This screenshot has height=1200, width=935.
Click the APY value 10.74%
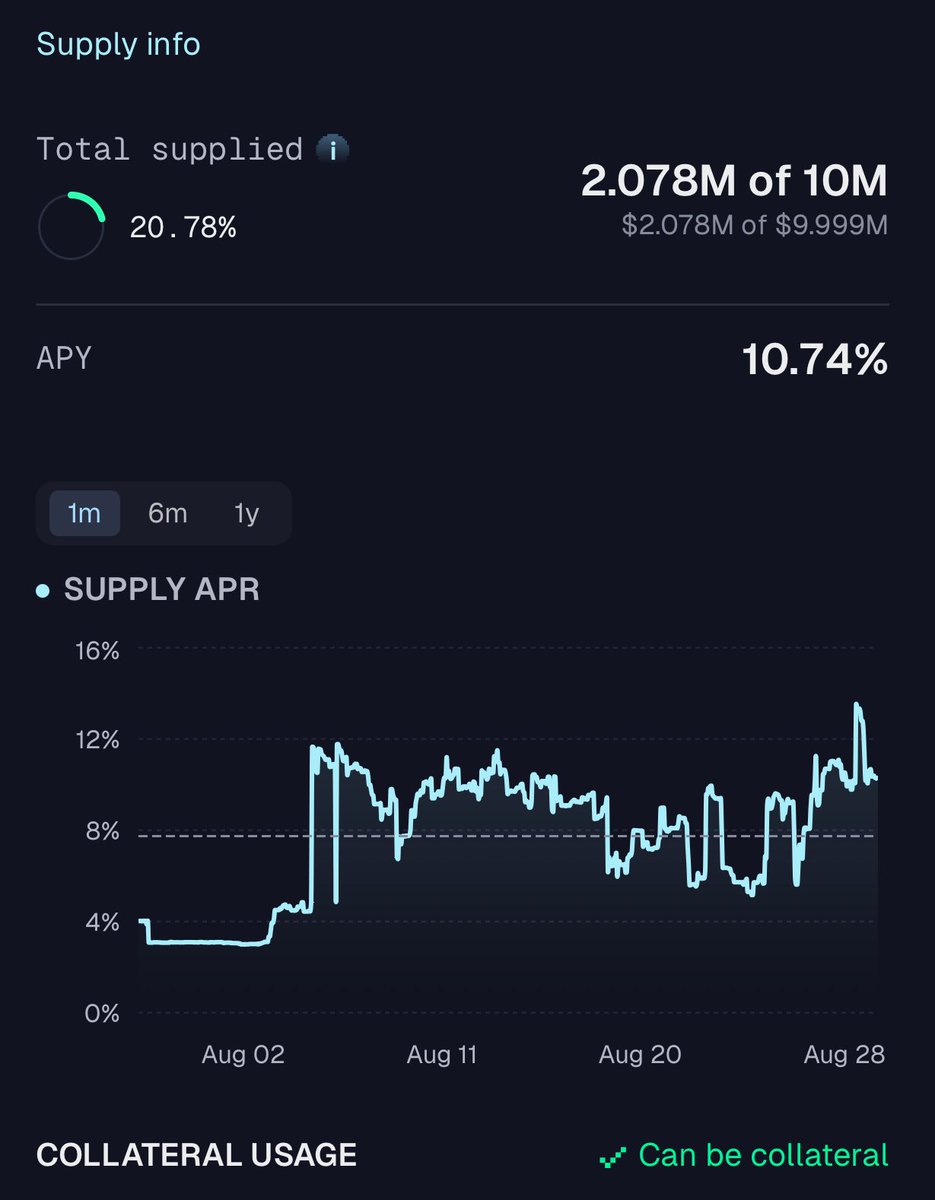click(815, 359)
